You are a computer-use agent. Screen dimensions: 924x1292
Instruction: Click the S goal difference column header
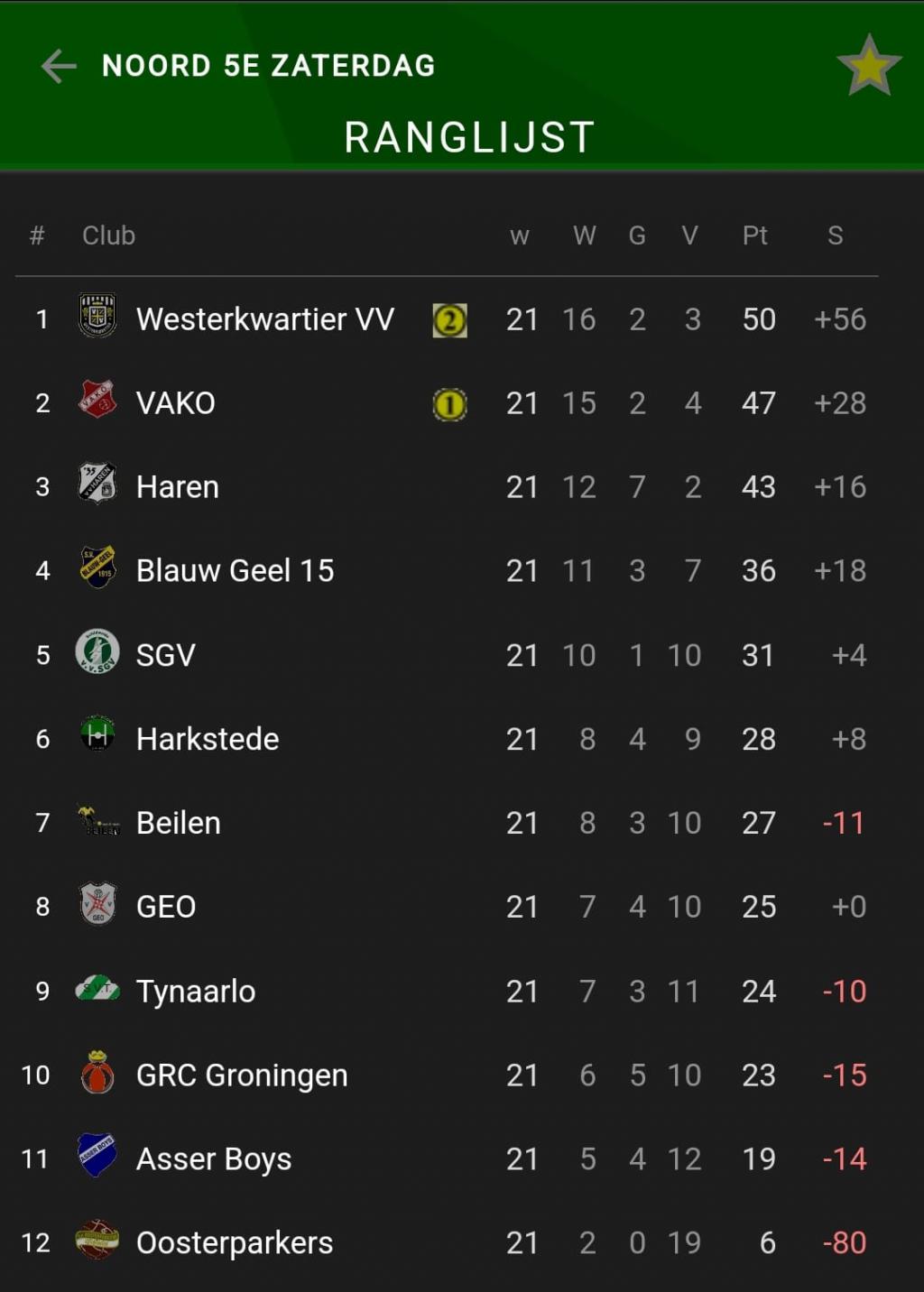click(x=836, y=235)
